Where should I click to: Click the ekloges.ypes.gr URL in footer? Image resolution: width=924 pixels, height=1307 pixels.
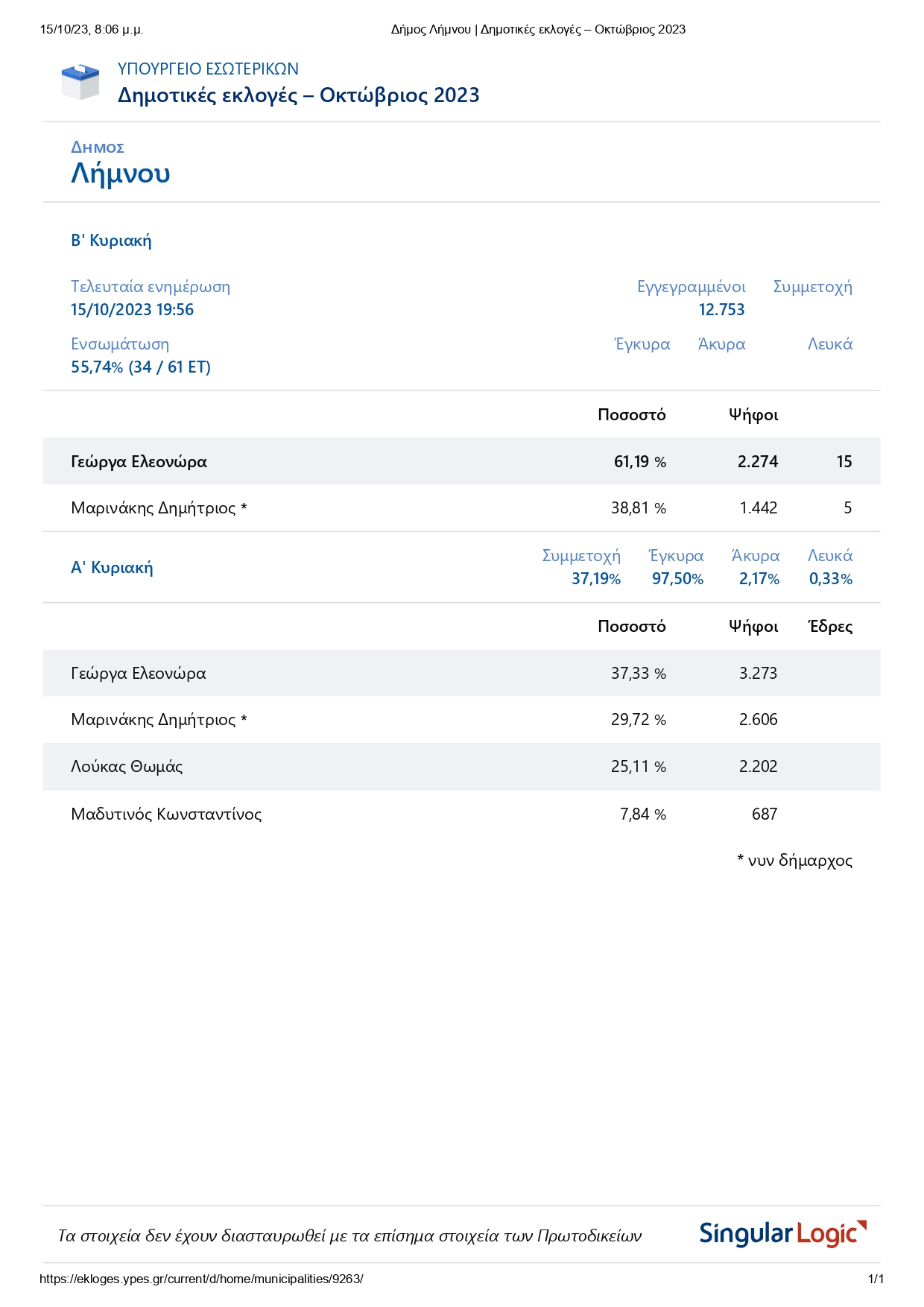[x=201, y=1279]
